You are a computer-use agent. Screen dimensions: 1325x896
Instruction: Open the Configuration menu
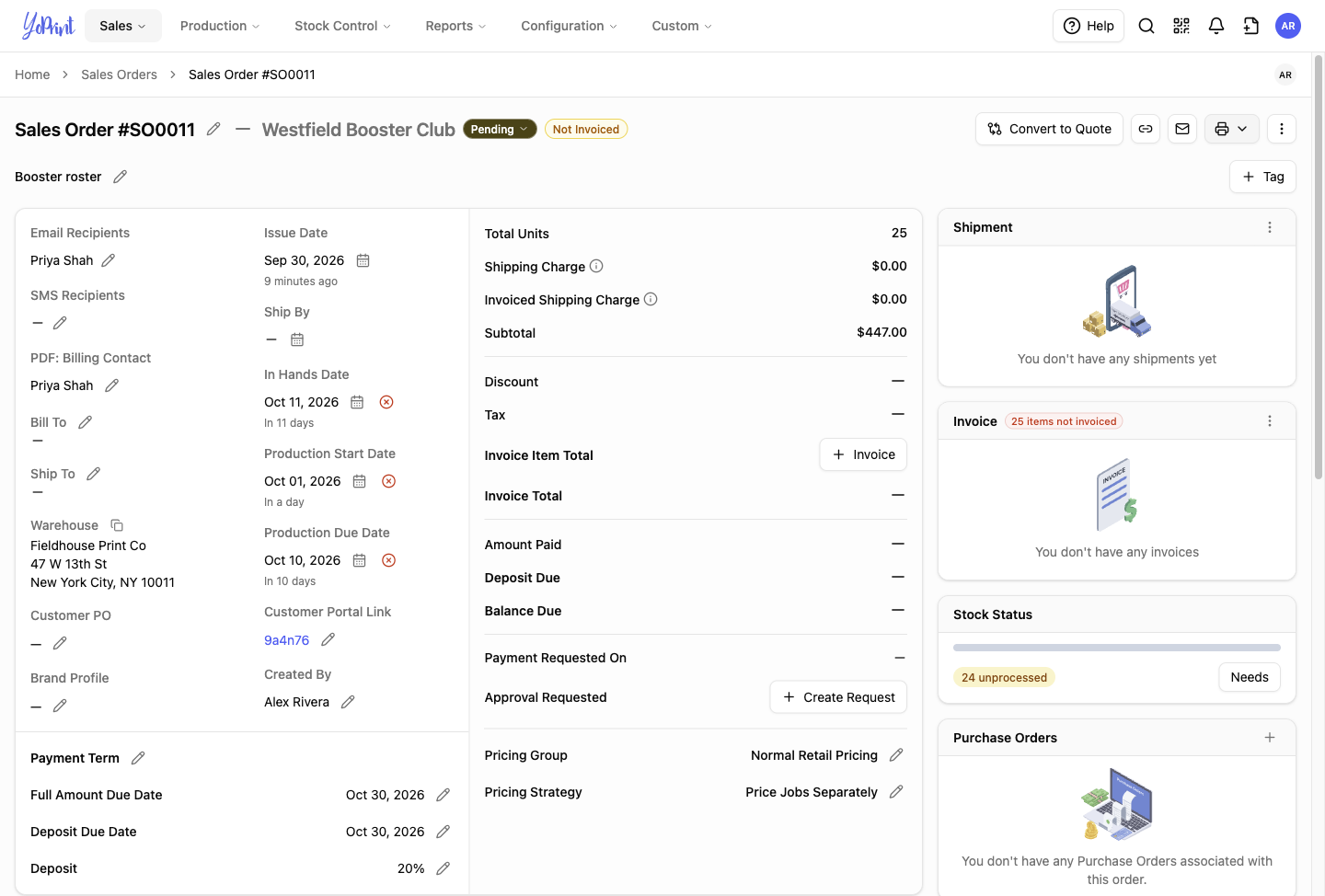click(x=569, y=26)
